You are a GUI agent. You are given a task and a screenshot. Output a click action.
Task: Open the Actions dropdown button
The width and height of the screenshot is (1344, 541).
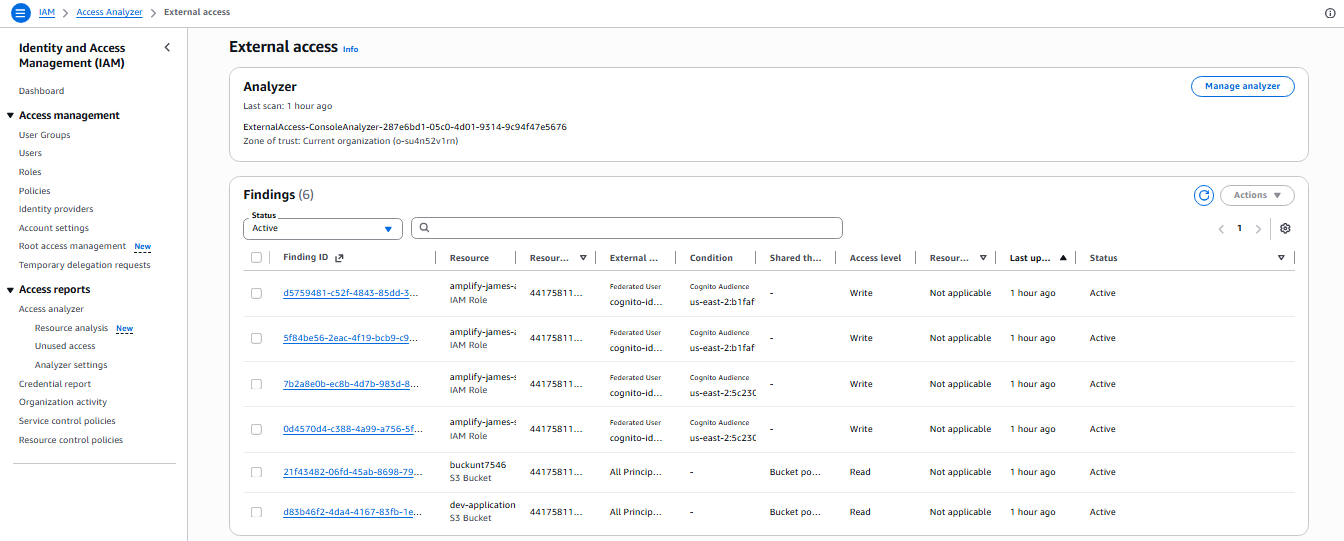[x=1257, y=195]
